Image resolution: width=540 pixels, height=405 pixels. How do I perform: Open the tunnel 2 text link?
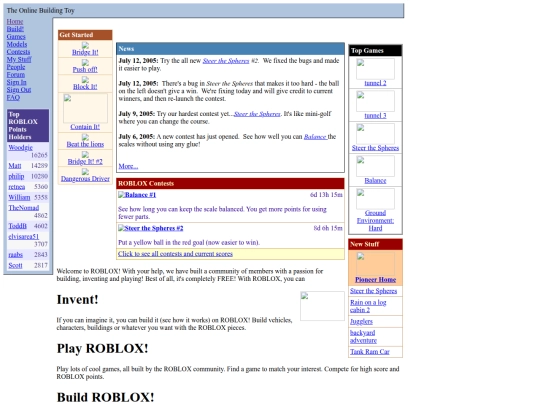click(x=375, y=83)
